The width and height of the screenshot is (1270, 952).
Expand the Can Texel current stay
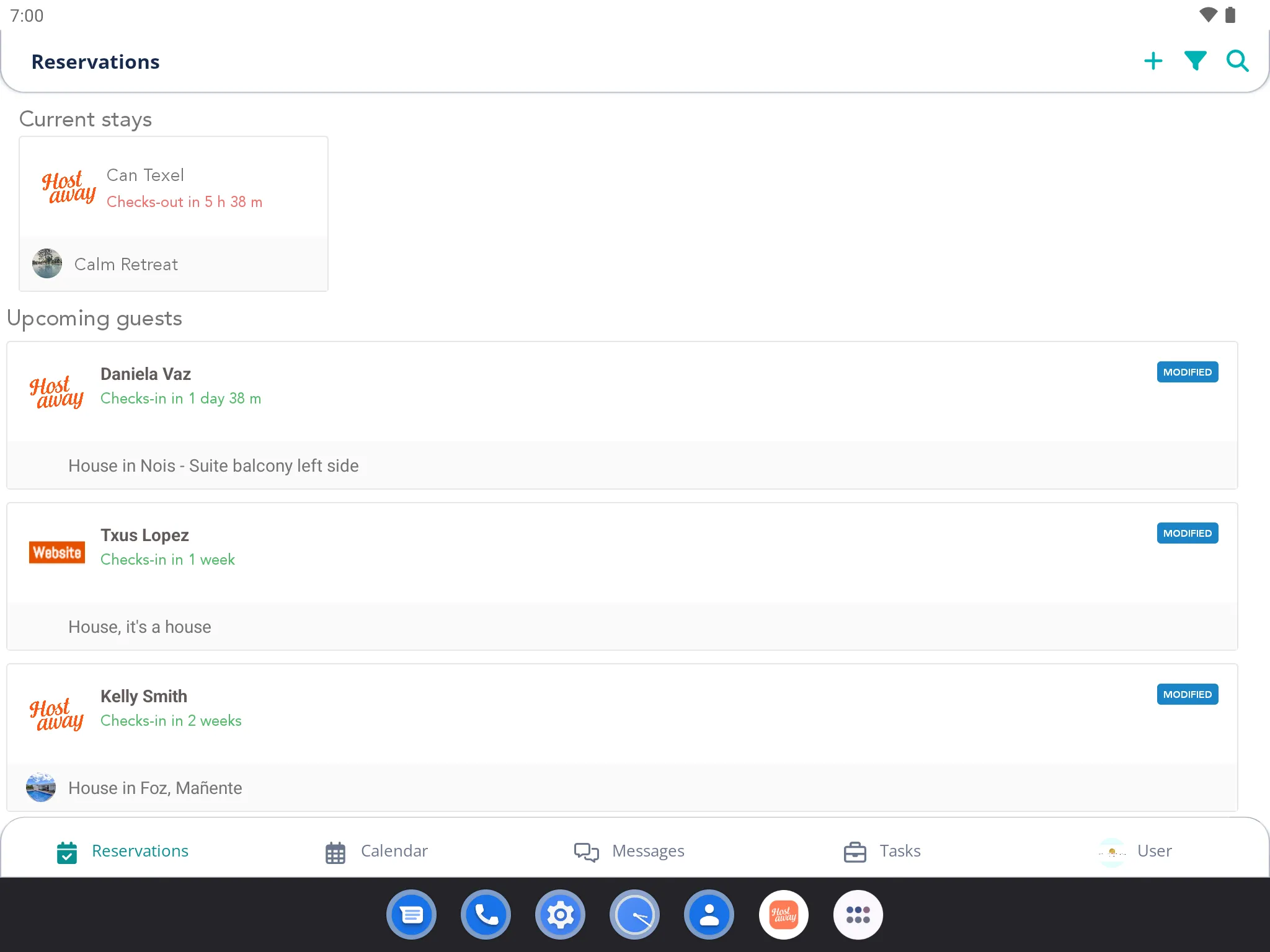pos(173,187)
